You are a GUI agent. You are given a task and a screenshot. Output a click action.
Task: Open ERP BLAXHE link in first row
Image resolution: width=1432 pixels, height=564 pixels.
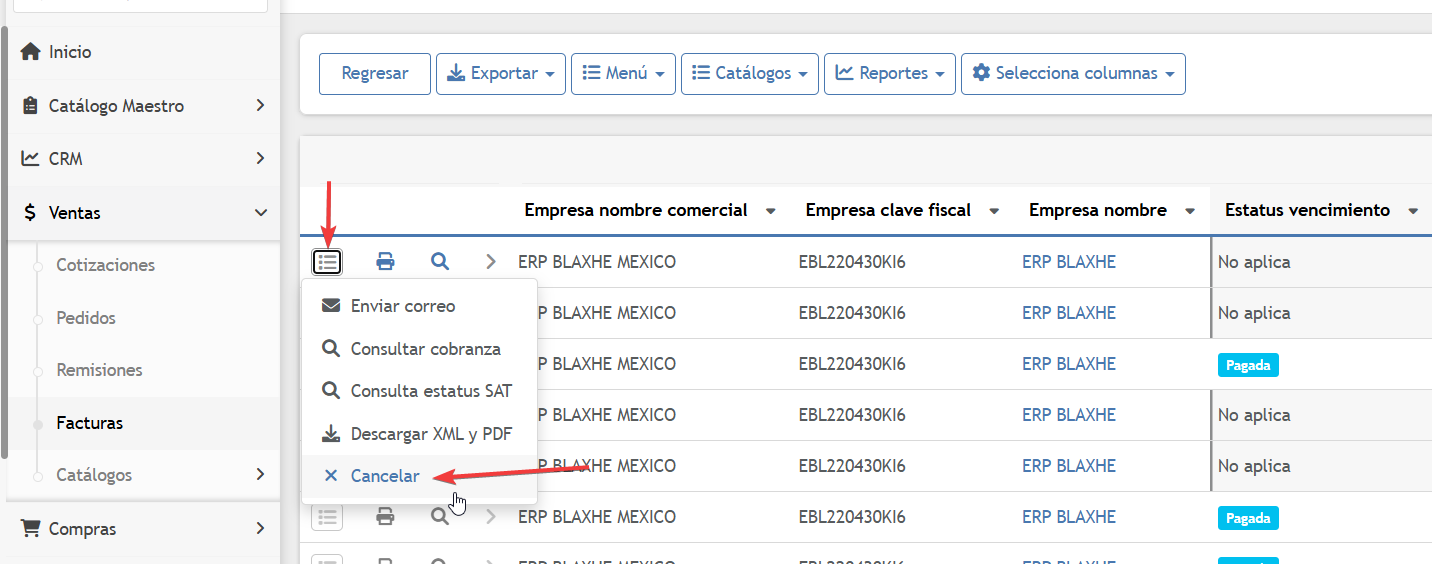(x=1069, y=262)
